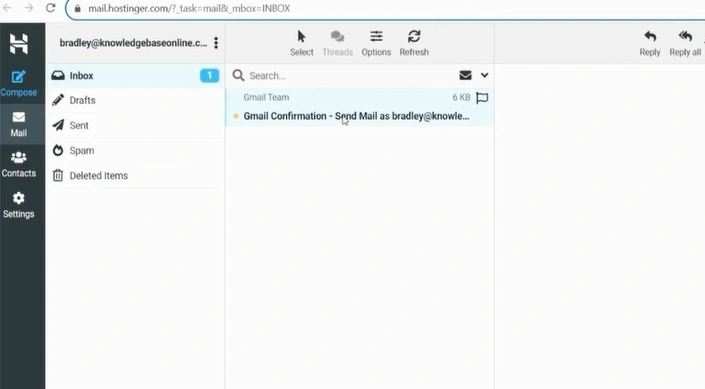Click unread dot on Gmail Confirmation
The image size is (705, 389).
[x=236, y=116]
